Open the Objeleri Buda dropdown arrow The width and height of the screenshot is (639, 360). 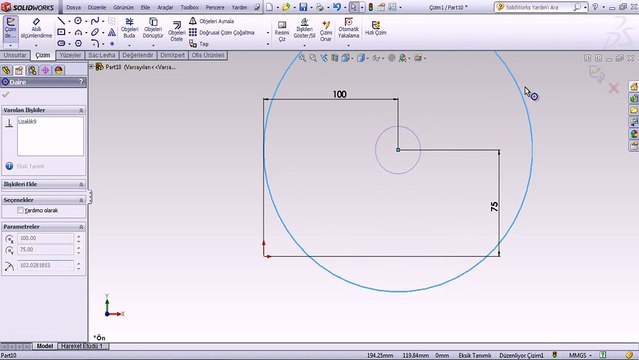pyautogui.click(x=129, y=44)
